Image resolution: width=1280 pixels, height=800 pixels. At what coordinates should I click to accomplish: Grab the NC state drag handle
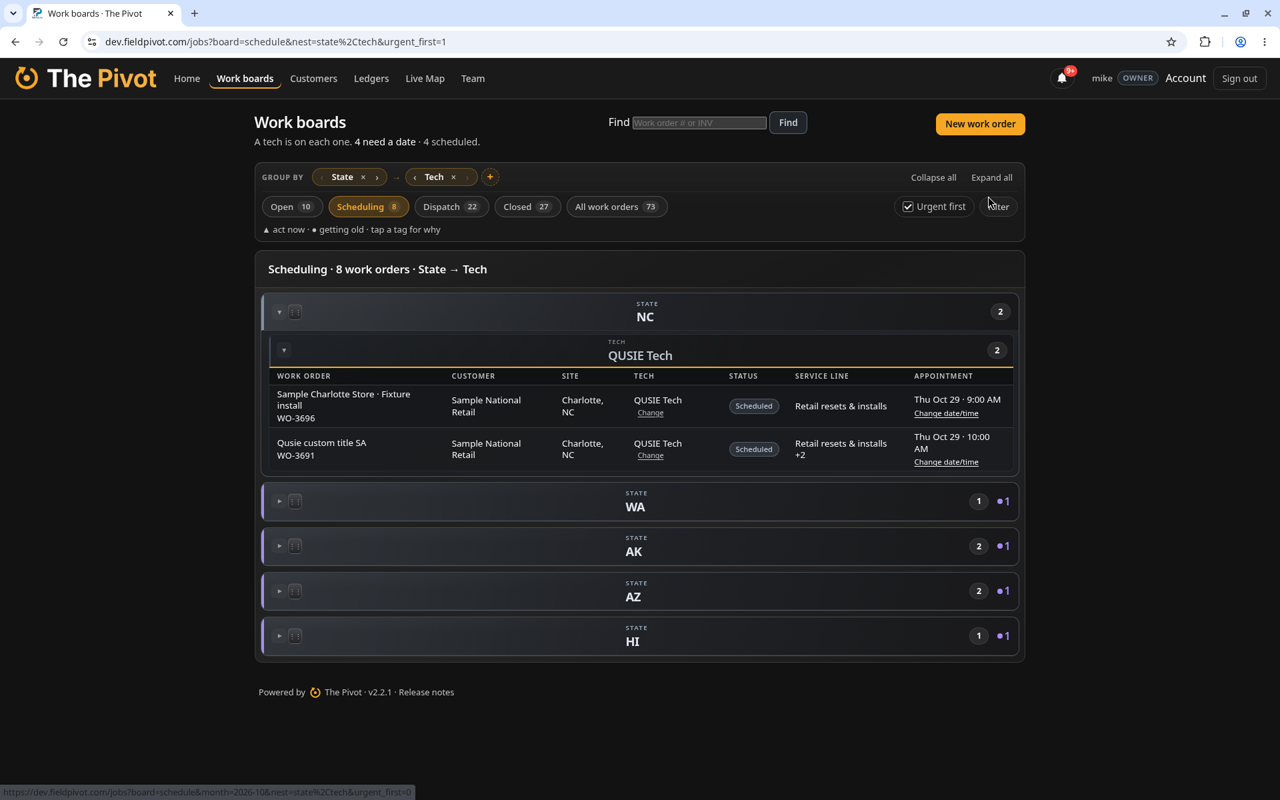[x=295, y=312]
